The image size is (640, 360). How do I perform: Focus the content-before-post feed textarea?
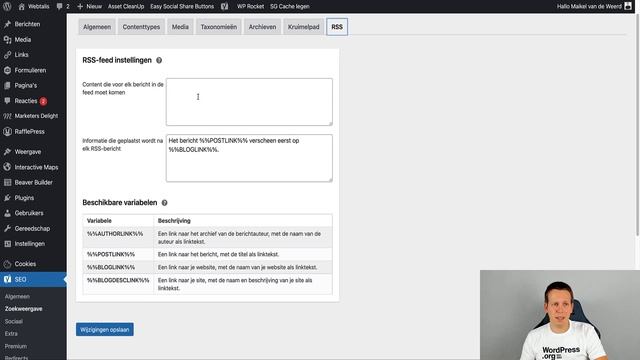click(249, 102)
